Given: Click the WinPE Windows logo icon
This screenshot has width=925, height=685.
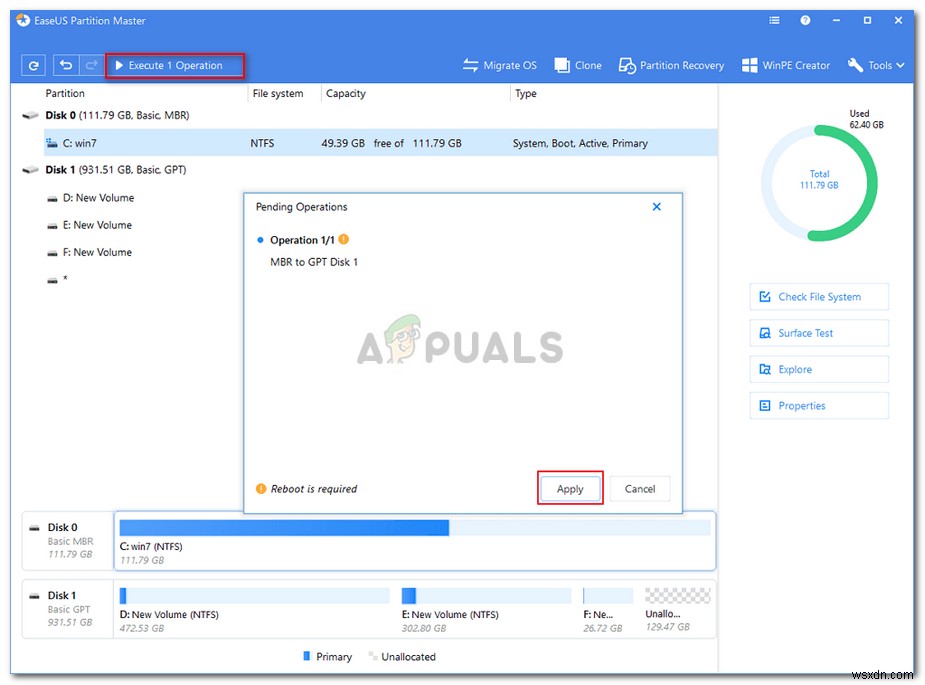Looking at the screenshot, I should (749, 65).
